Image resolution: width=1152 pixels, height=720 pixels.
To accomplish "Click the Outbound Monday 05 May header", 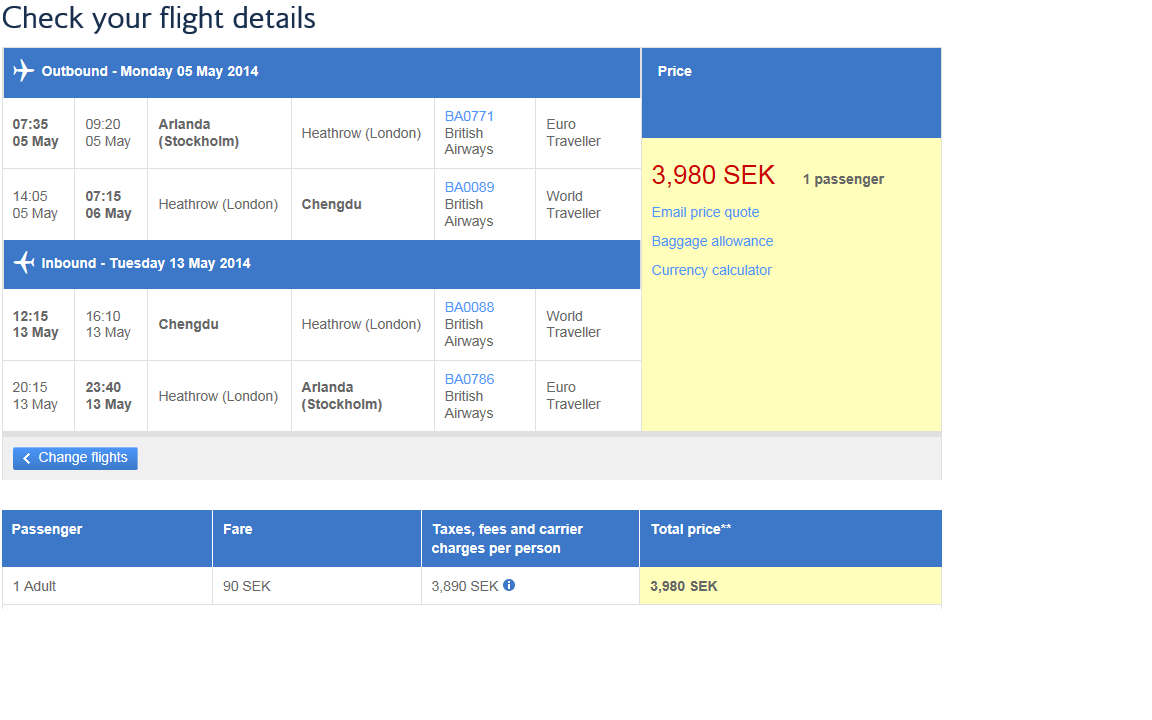I will pyautogui.click(x=150, y=71).
